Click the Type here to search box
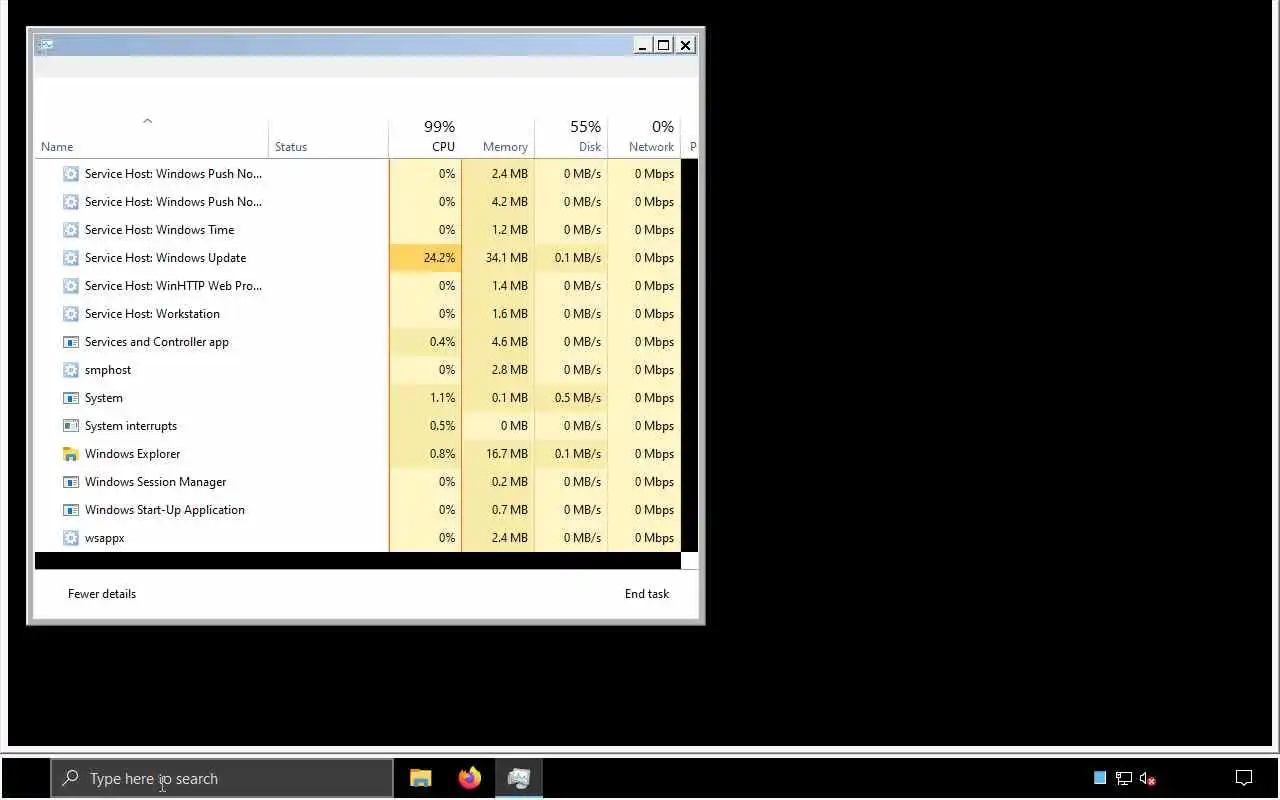 (222, 778)
